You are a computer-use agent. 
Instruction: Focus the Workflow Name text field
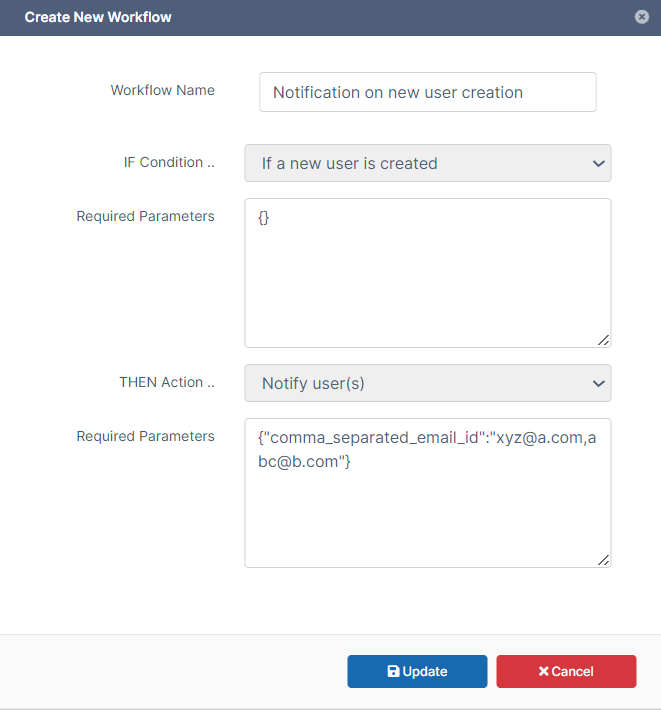click(x=427, y=92)
